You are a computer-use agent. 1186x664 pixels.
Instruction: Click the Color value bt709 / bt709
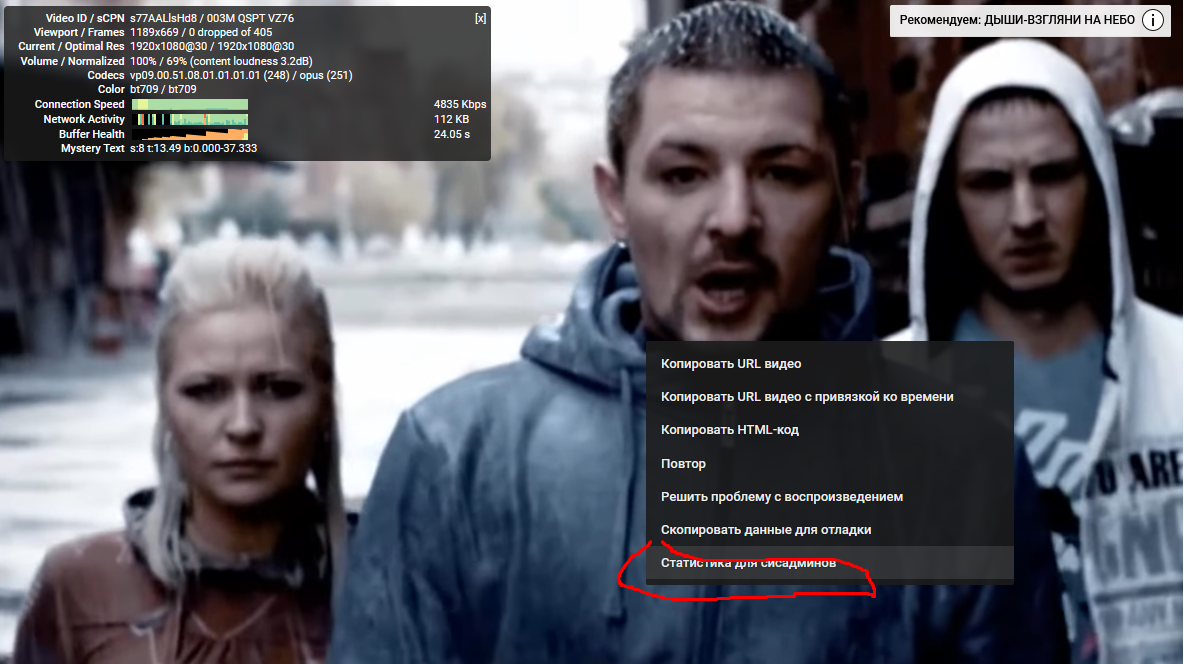click(x=163, y=89)
